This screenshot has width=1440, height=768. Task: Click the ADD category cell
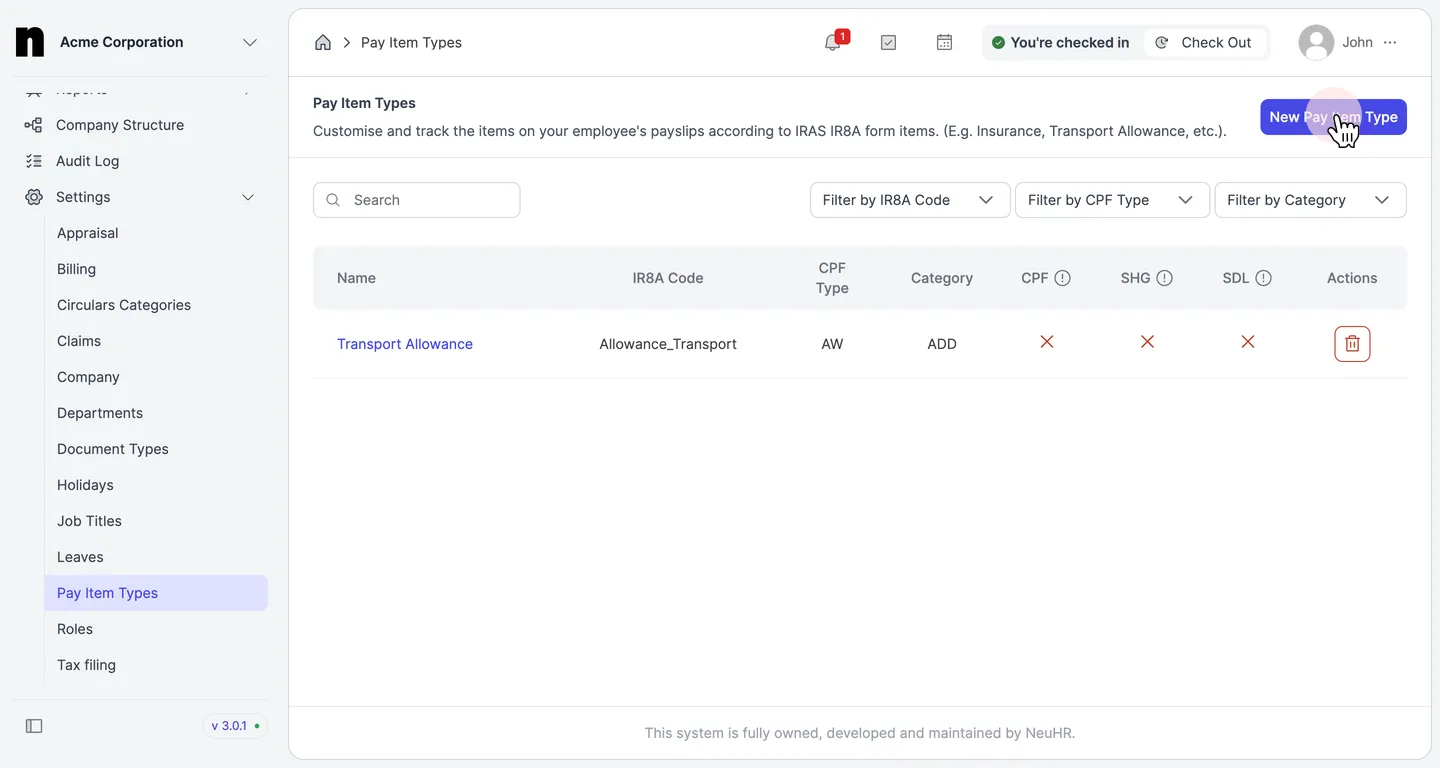tap(942, 344)
